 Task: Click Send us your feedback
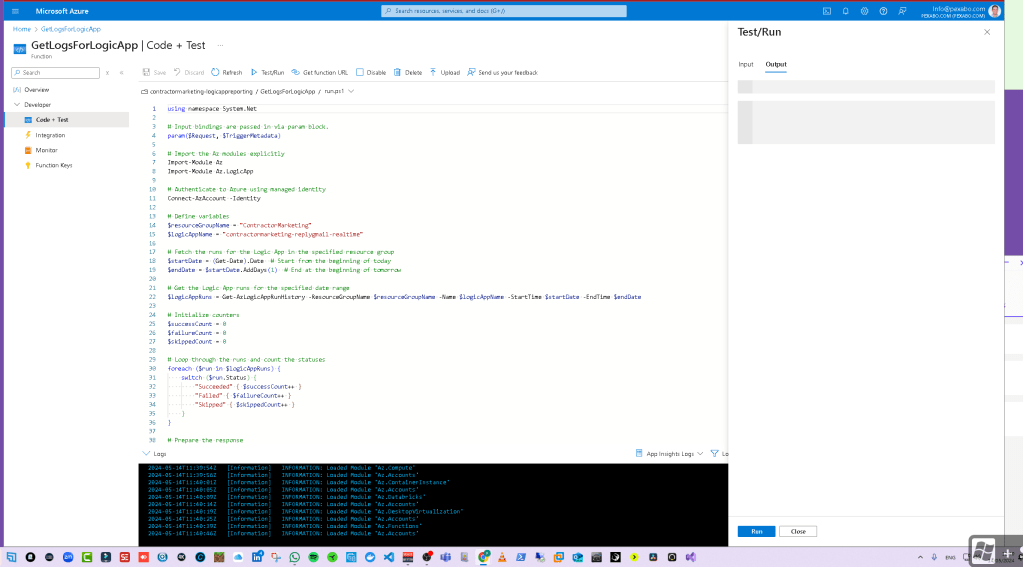(502, 72)
